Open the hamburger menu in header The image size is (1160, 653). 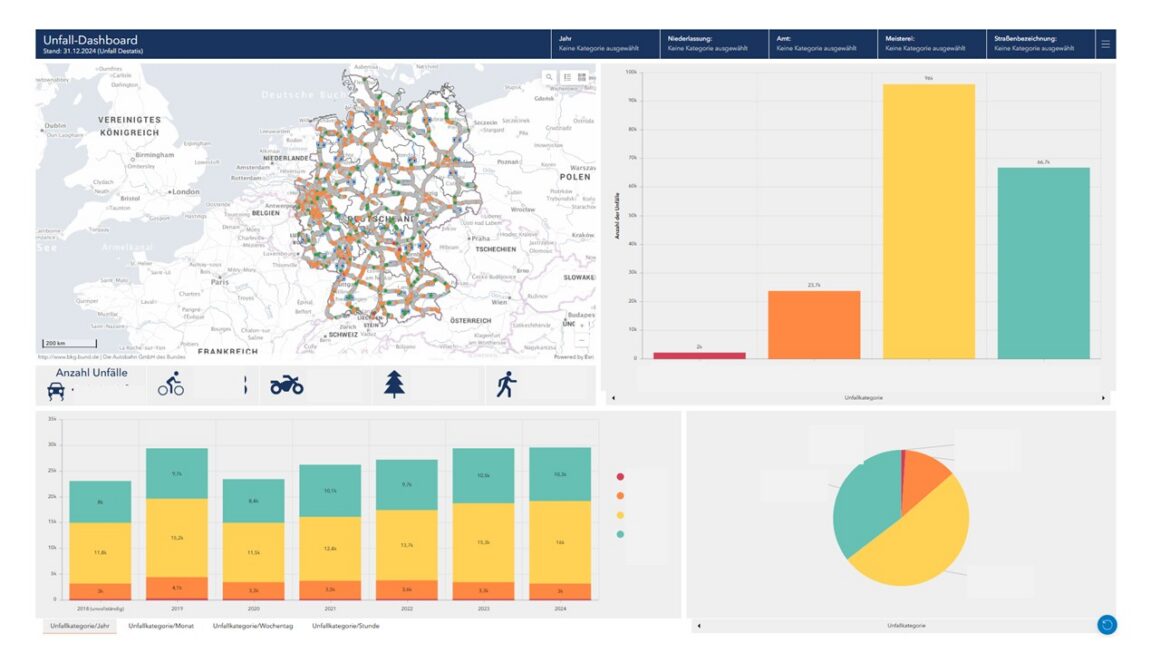pos(1105,44)
